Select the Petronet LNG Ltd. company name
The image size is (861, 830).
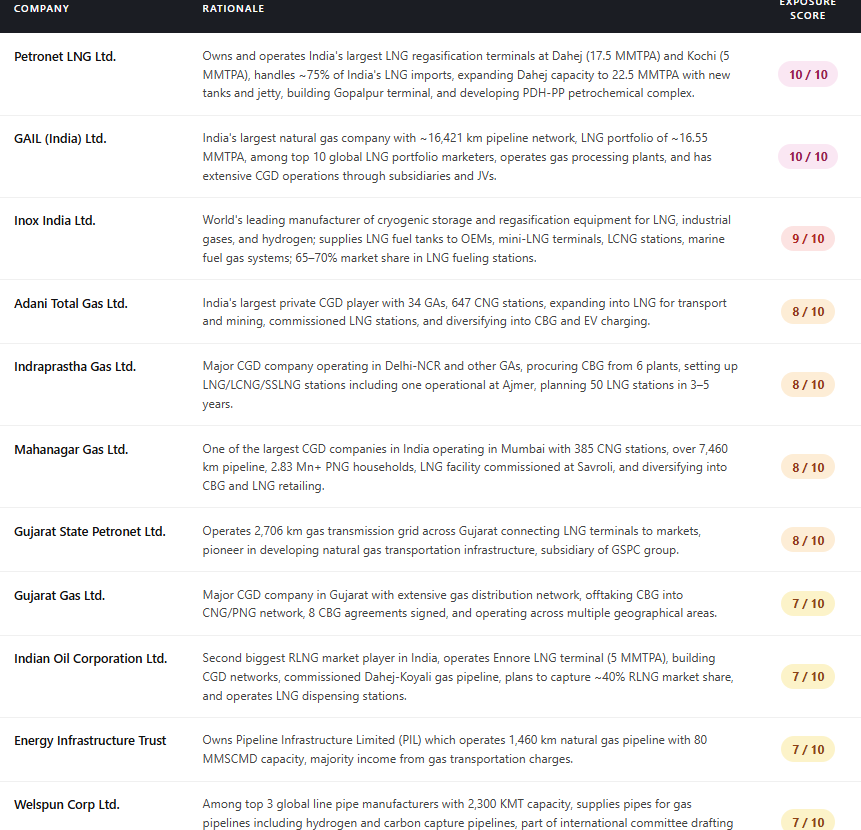65,57
